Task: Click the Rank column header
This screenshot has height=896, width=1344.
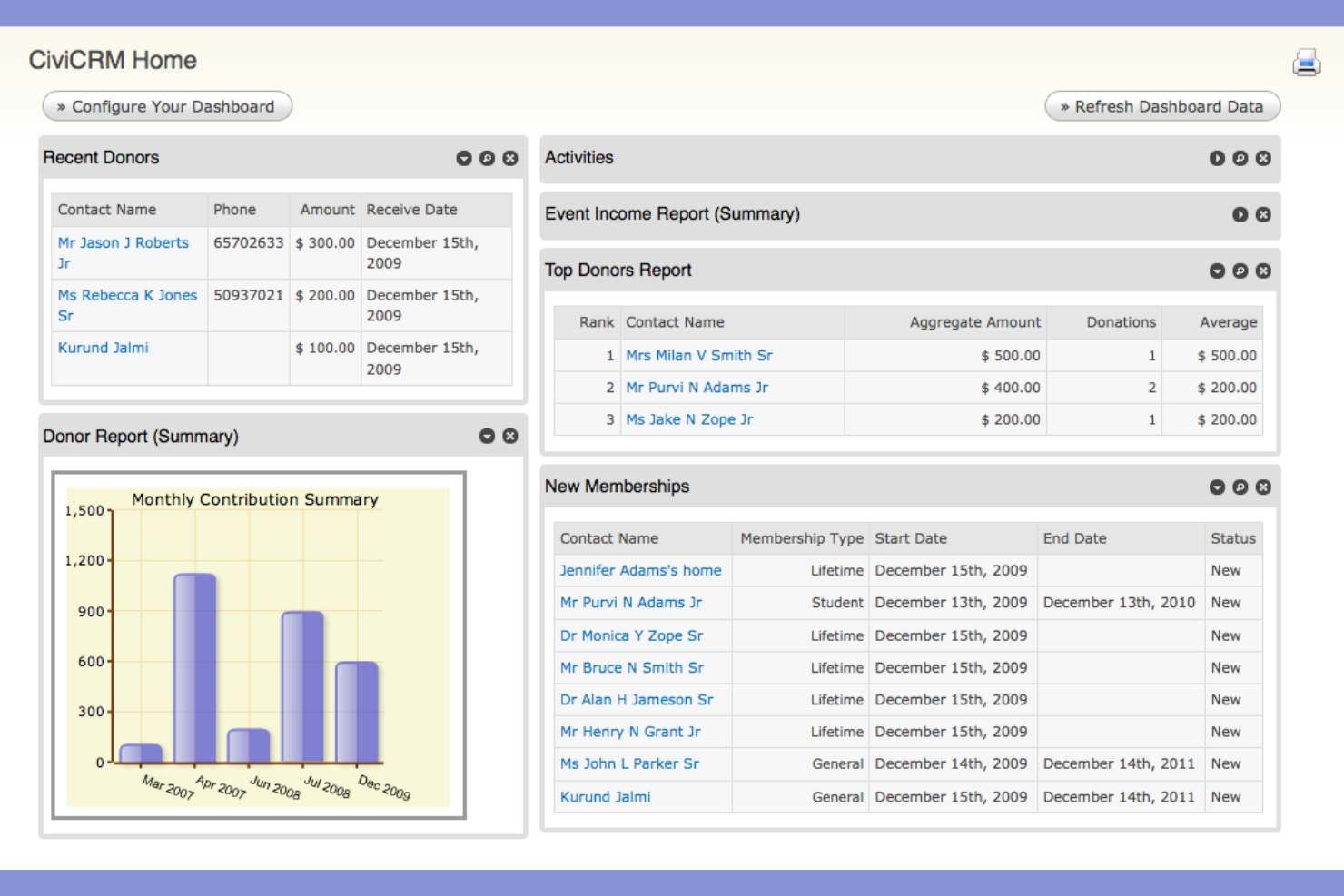Action: click(597, 322)
